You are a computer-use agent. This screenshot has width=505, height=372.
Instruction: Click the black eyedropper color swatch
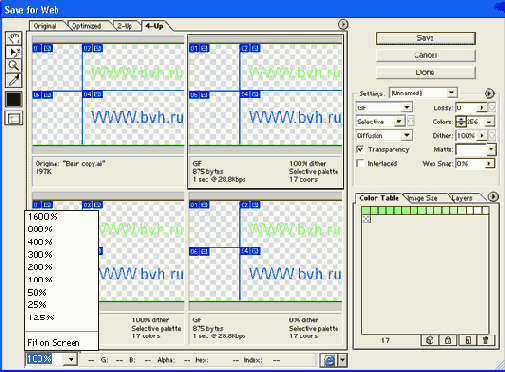pyautogui.click(x=14, y=99)
